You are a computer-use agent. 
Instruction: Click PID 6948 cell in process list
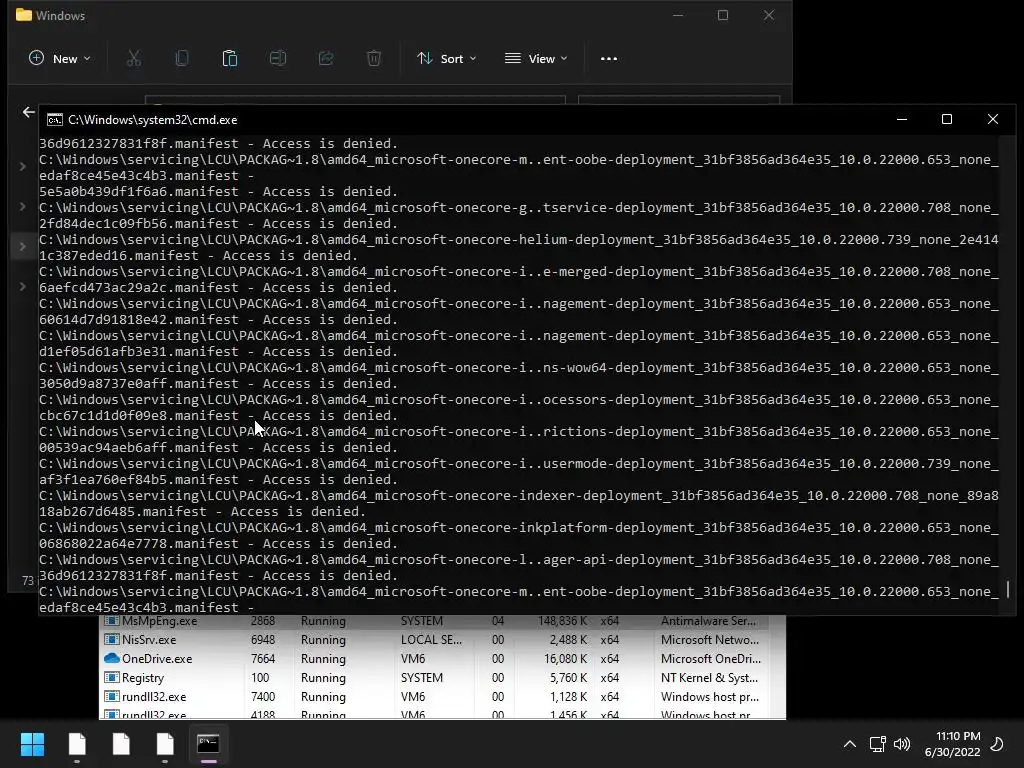(263, 640)
